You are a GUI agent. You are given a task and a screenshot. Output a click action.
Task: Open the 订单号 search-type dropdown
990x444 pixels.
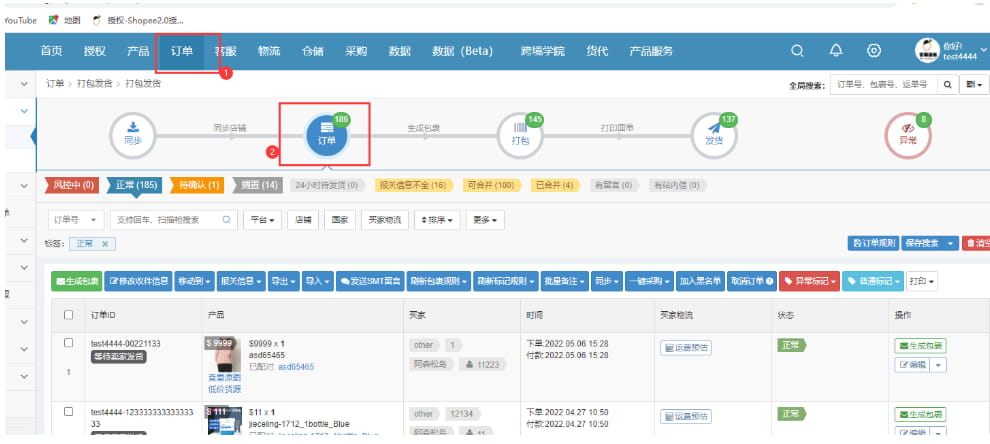(76, 220)
